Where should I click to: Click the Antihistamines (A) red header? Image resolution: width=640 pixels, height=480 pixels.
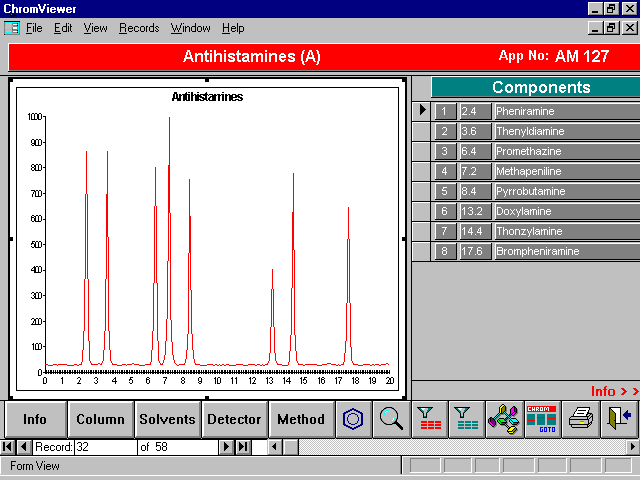(x=251, y=56)
